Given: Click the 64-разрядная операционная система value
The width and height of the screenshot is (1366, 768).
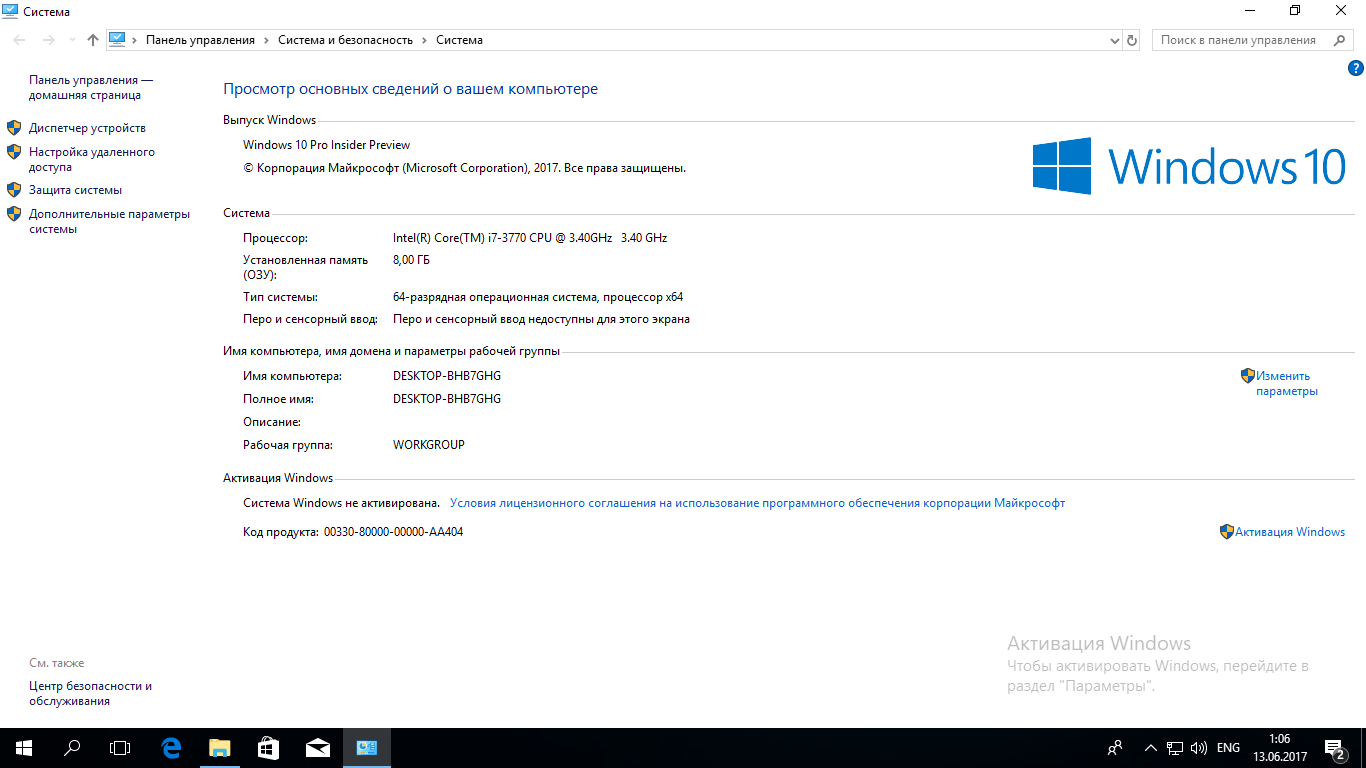Looking at the screenshot, I should click(538, 297).
